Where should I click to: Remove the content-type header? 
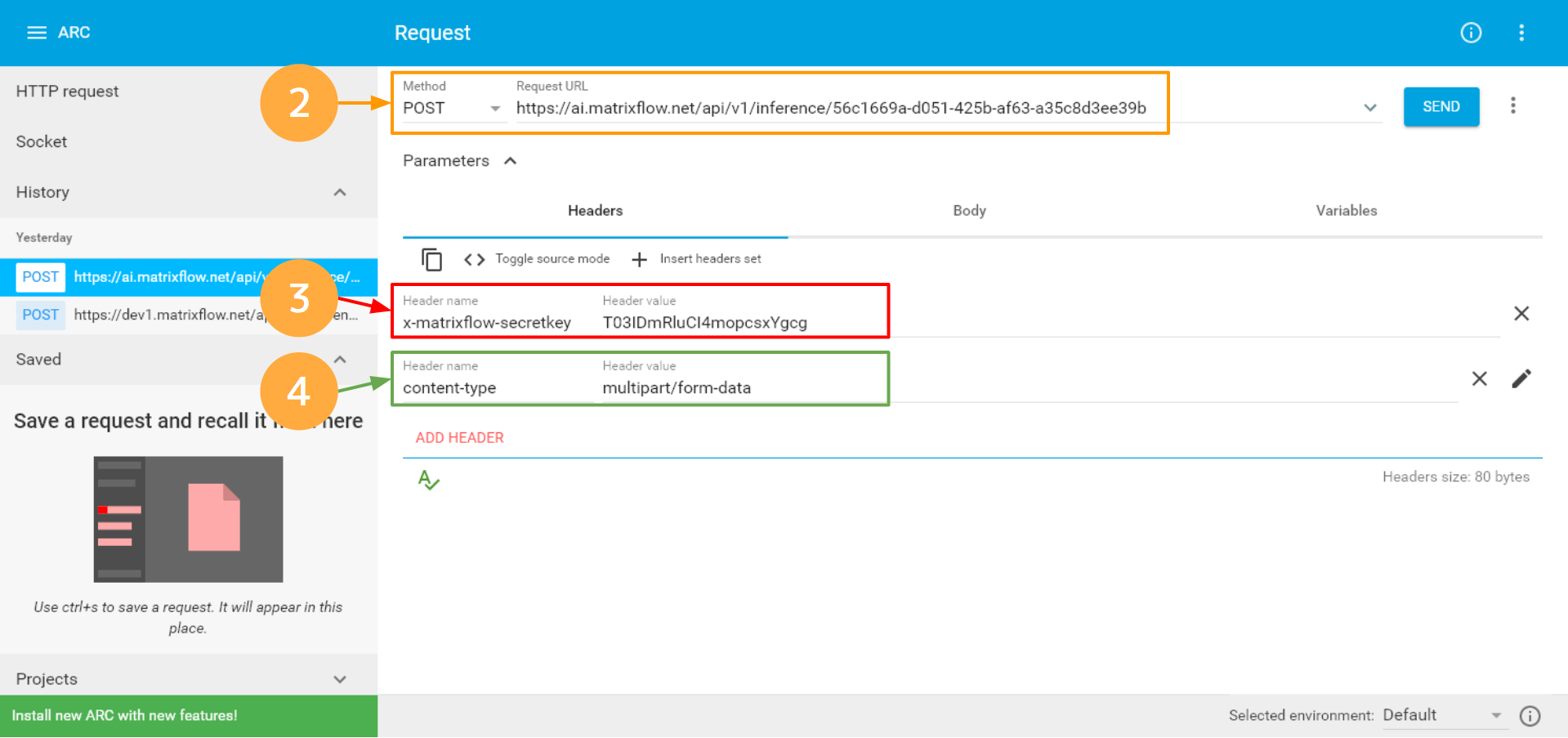1479,378
